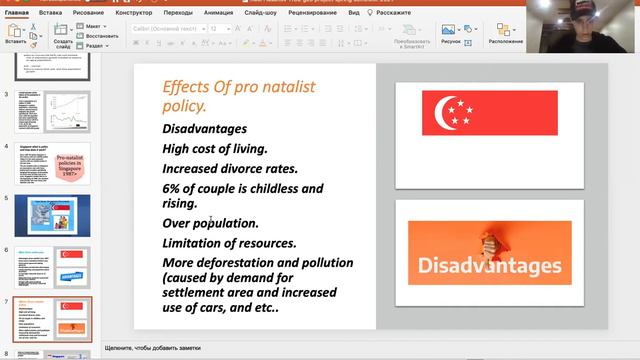Align text right in the ribbon
The height and width of the screenshot is (360, 640).
click(x=311, y=43)
